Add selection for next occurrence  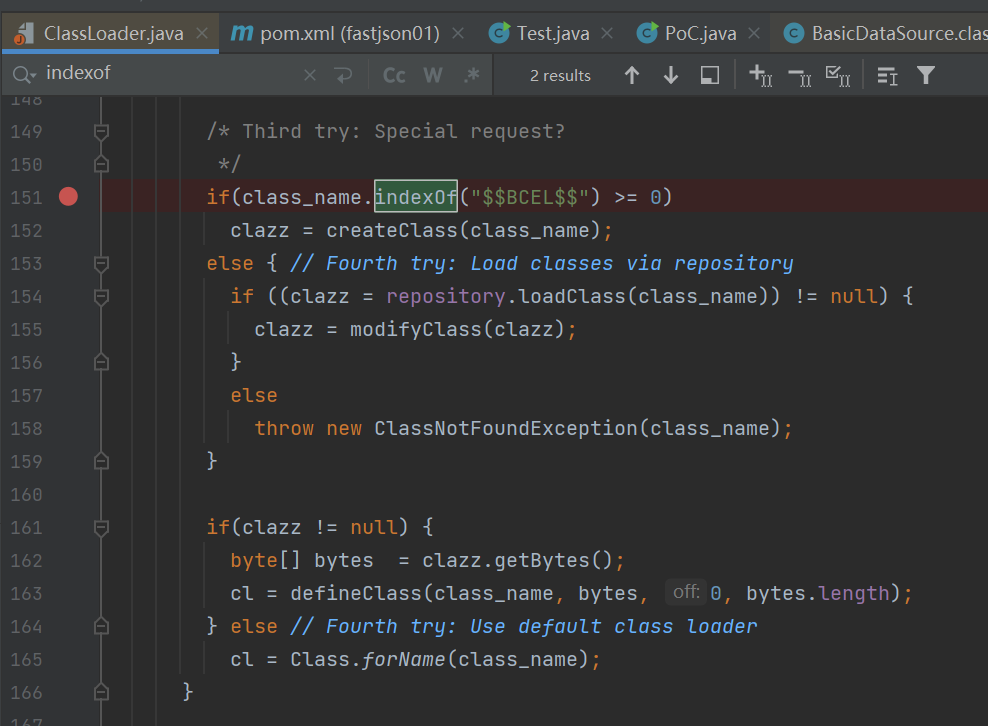(760, 75)
